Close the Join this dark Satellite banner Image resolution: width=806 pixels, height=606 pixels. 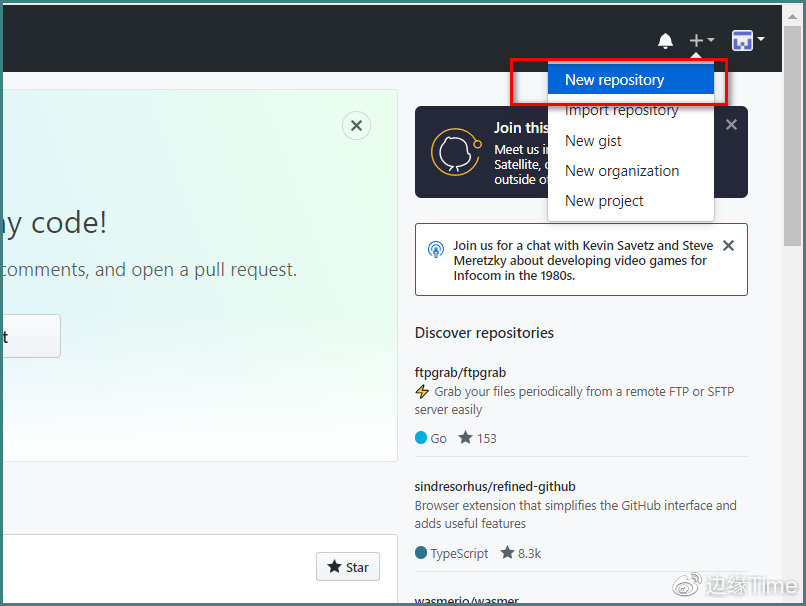pyautogui.click(x=731, y=124)
